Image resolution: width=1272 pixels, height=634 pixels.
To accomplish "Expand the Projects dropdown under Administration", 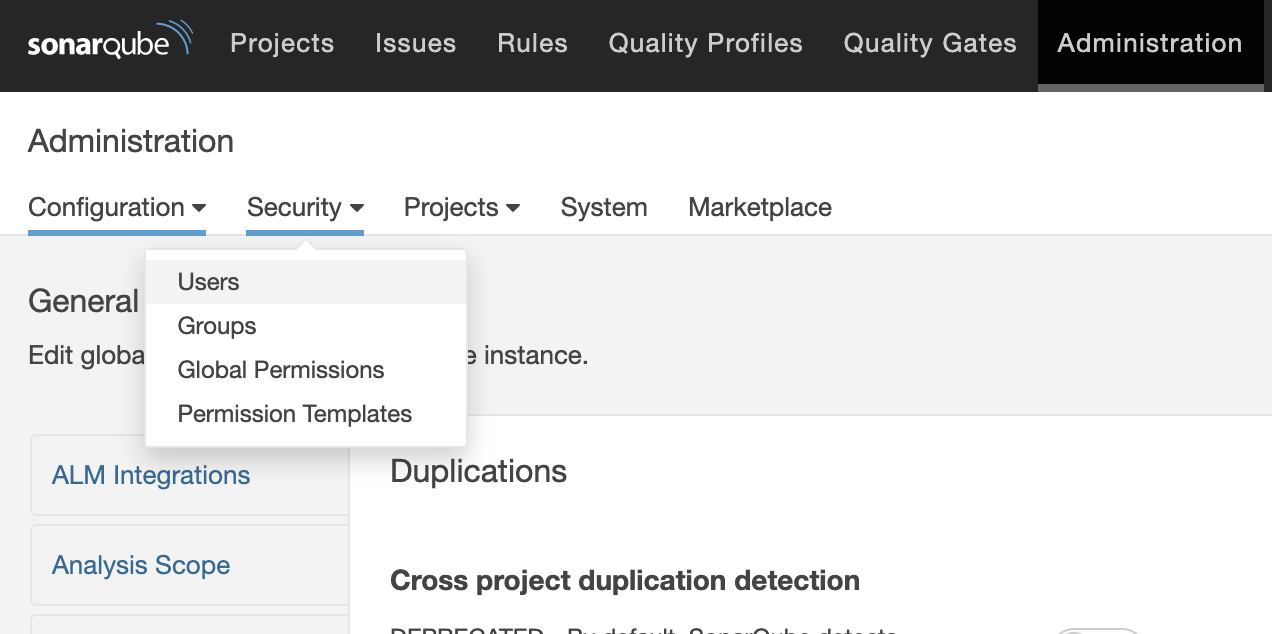I will [x=462, y=207].
